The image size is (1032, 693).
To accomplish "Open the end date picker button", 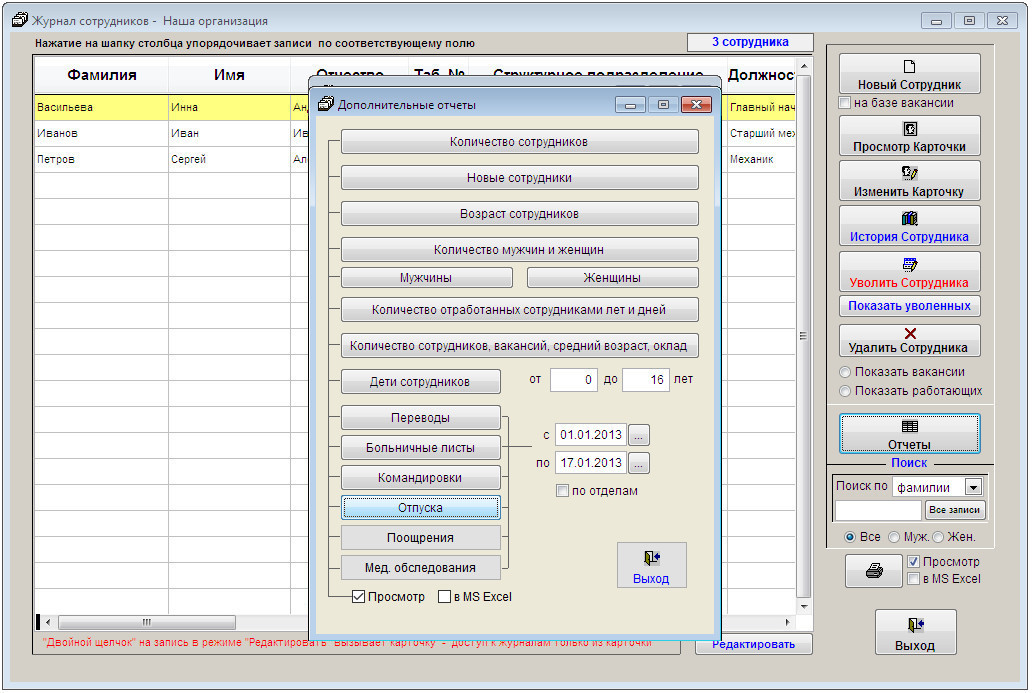I will click(x=640, y=463).
